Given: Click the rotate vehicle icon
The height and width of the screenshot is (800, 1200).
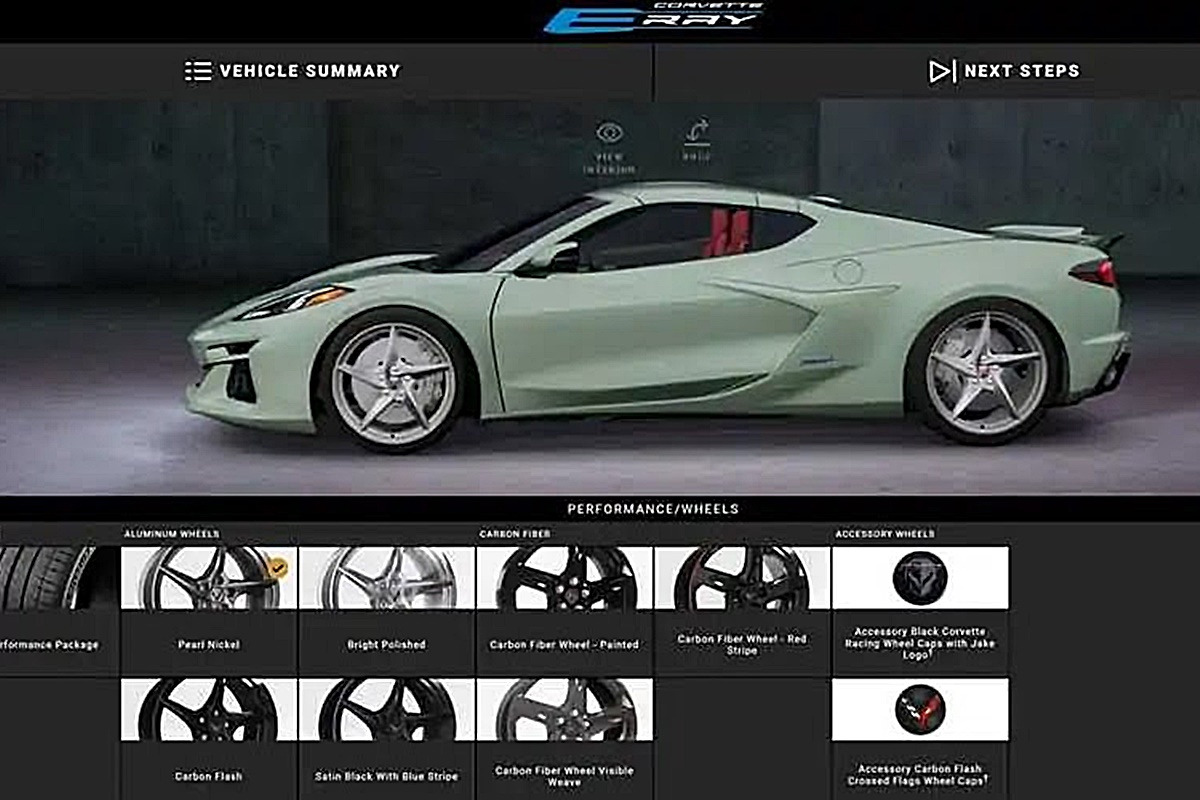Looking at the screenshot, I should pyautogui.click(x=697, y=132).
